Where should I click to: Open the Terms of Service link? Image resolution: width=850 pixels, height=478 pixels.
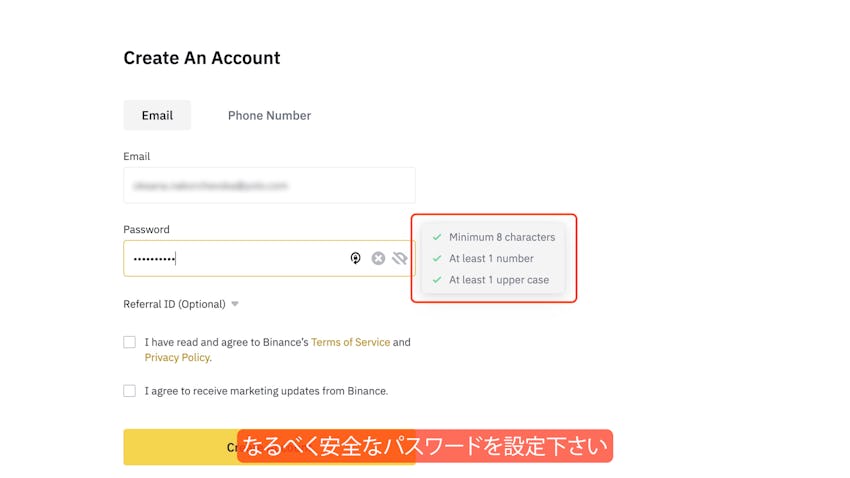[349, 342]
